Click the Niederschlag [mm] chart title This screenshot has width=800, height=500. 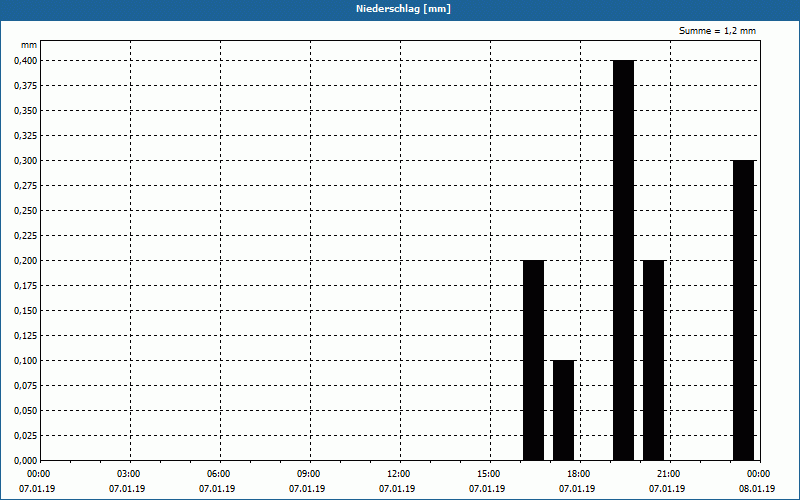click(400, 9)
